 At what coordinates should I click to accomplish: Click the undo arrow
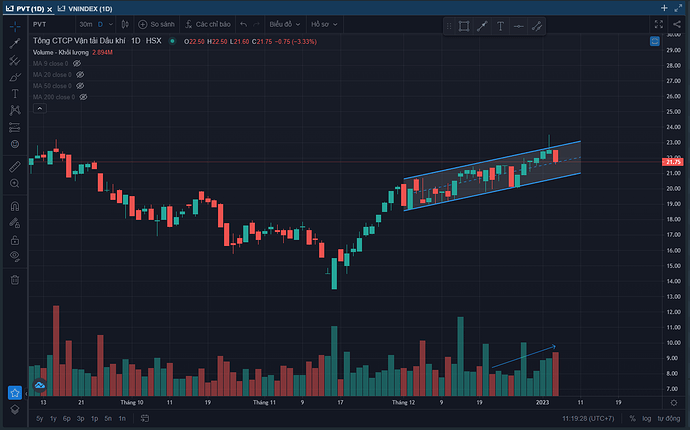point(243,24)
